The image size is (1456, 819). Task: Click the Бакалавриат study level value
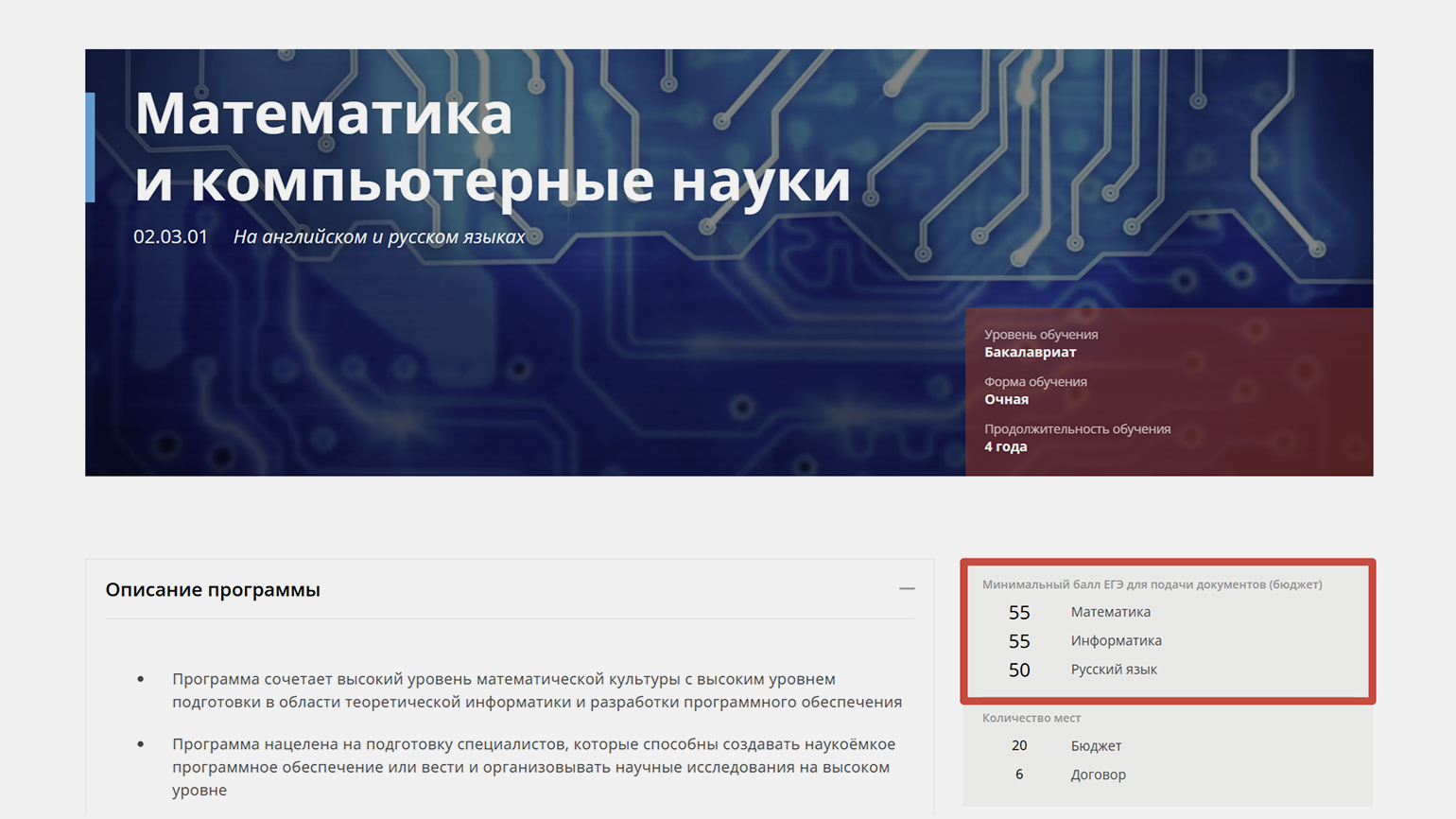click(1030, 352)
